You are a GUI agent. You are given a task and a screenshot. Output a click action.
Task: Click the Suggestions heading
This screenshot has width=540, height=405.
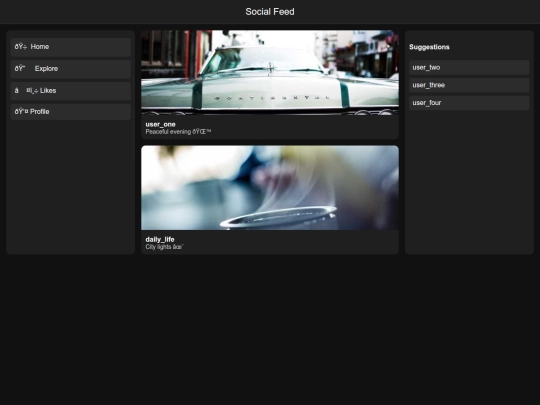429,47
